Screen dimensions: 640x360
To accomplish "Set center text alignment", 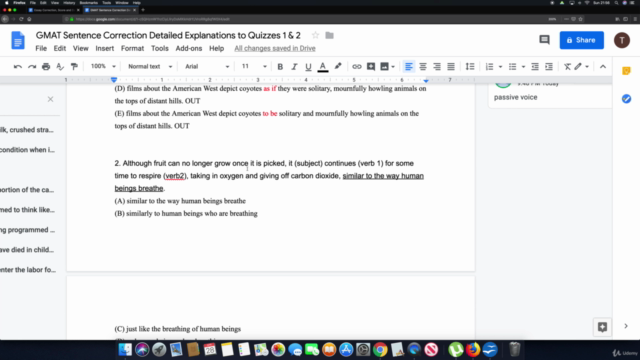I will tap(423, 67).
